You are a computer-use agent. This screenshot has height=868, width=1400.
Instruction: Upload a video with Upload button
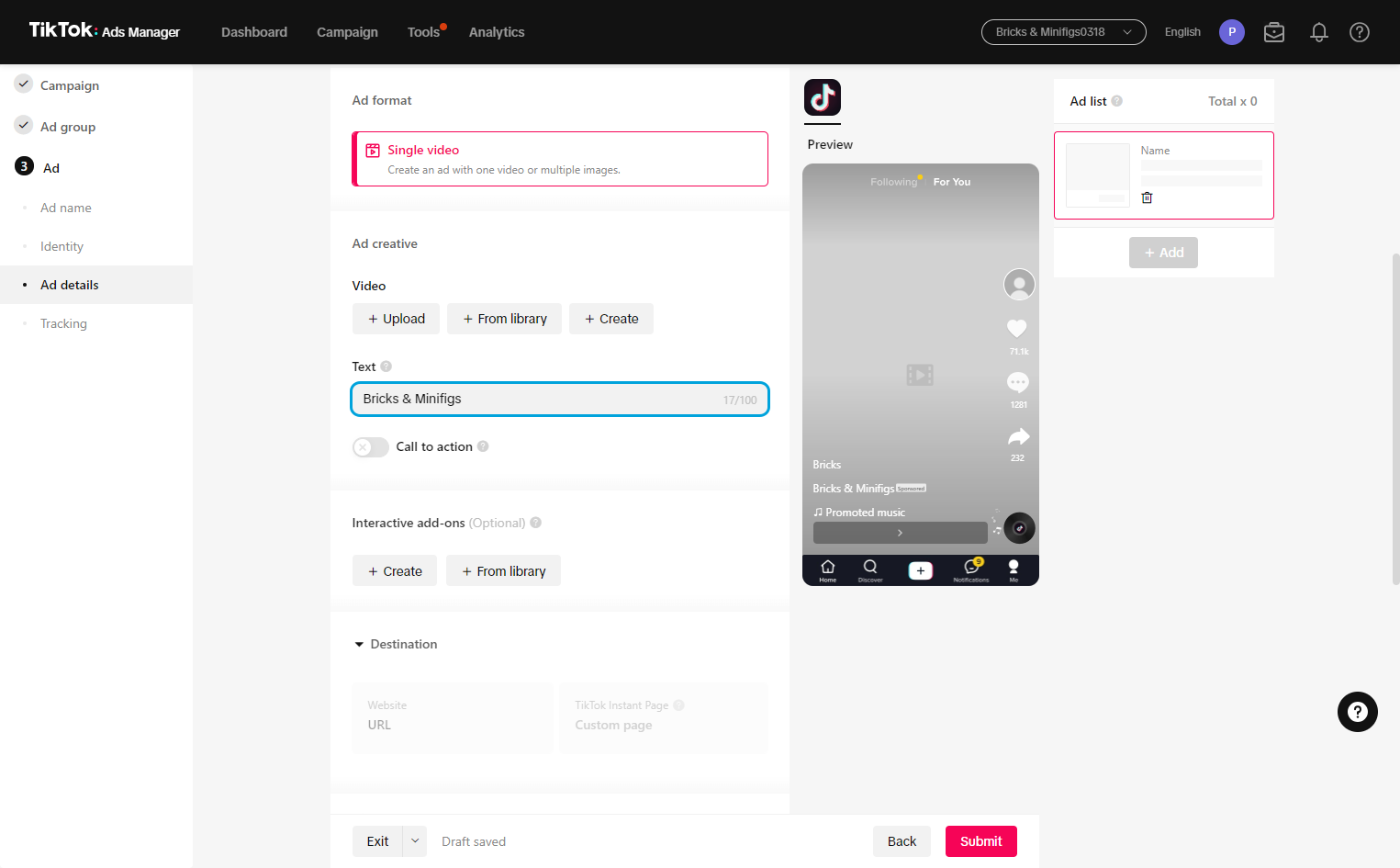click(x=397, y=319)
